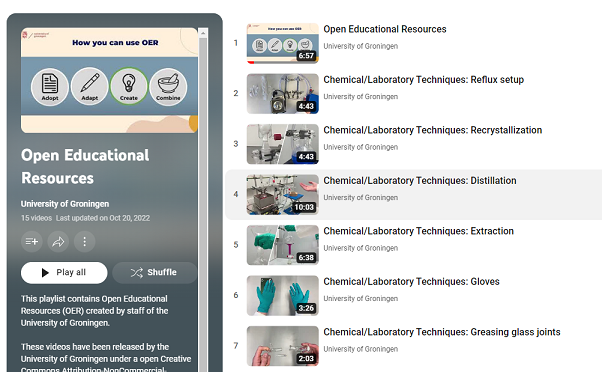Open the Extraction video thumbnail

point(283,245)
